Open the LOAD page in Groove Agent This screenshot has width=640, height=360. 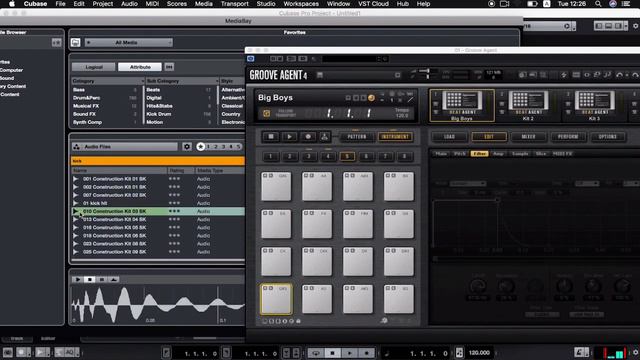click(x=449, y=137)
